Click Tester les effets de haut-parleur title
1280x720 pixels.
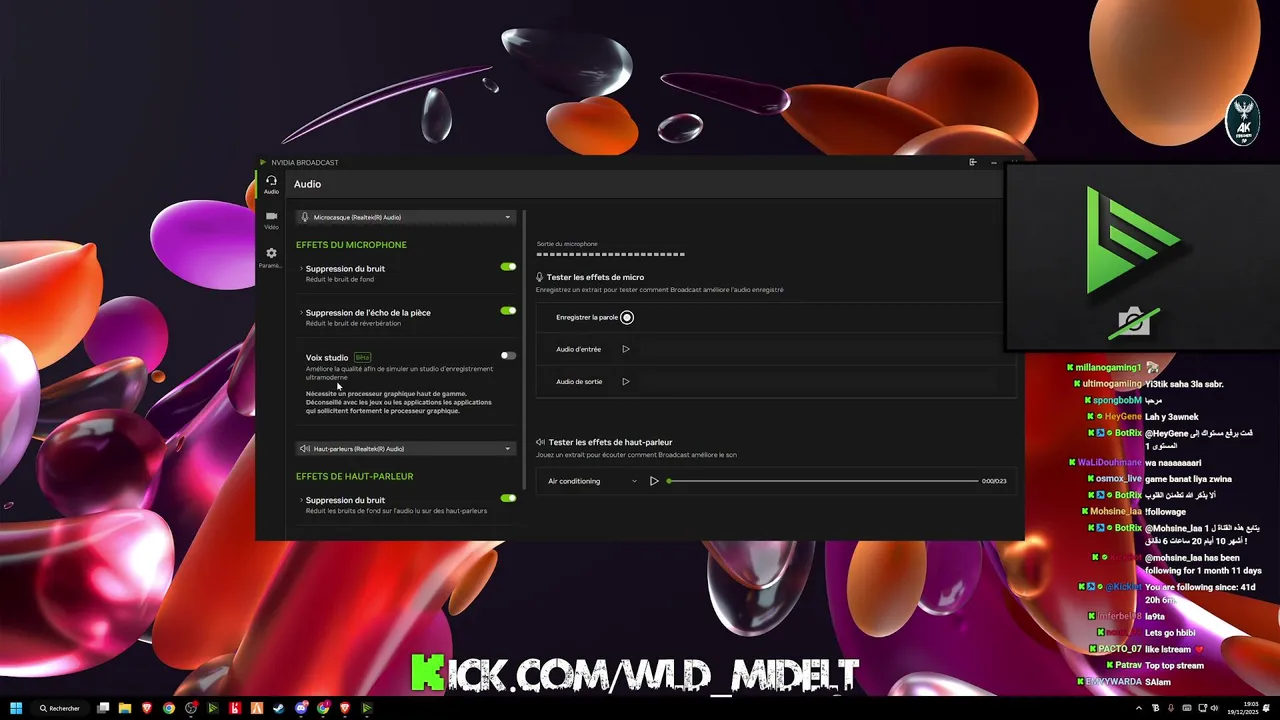610,442
